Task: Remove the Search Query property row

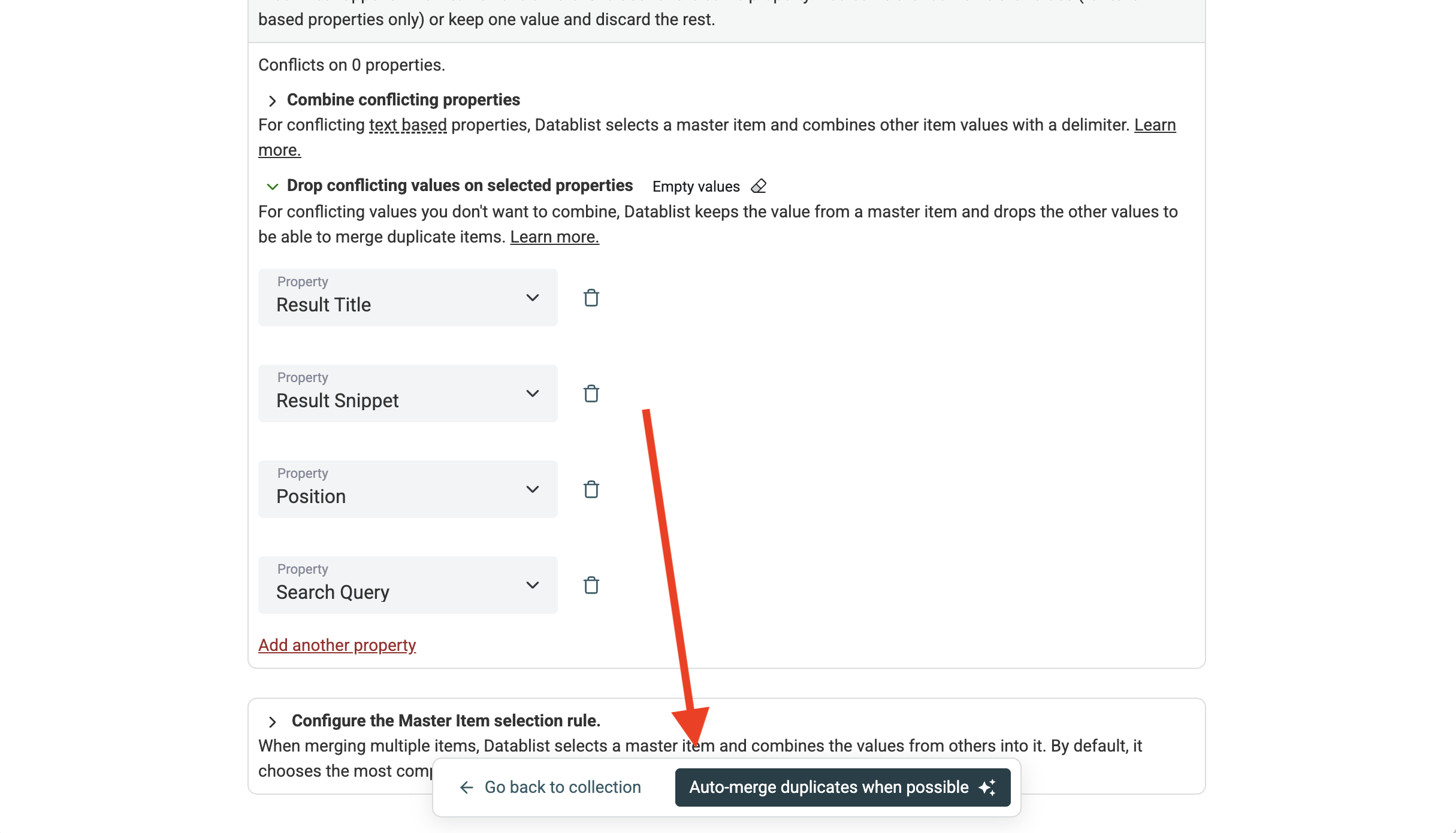Action: [x=591, y=585]
